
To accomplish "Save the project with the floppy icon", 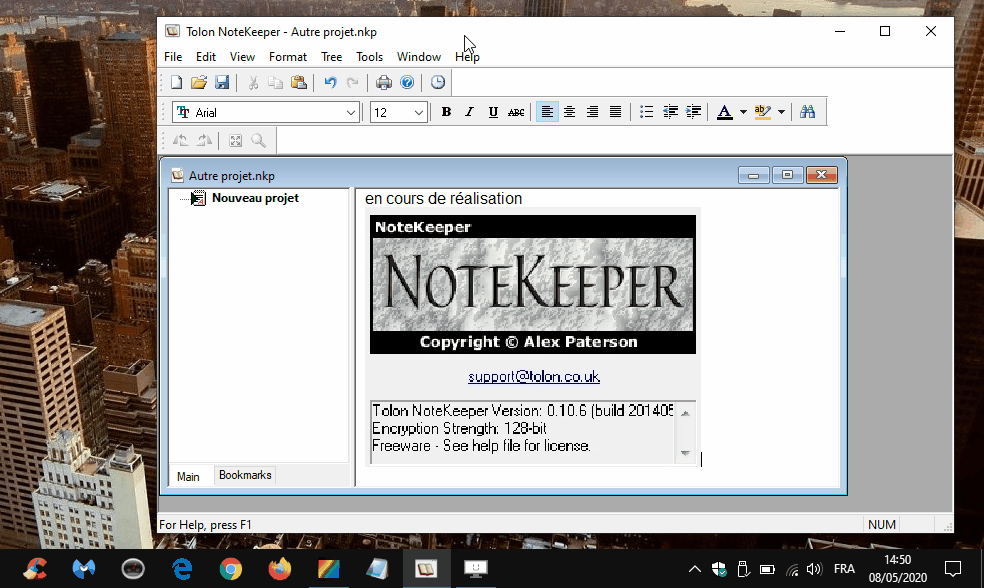I will tap(222, 82).
